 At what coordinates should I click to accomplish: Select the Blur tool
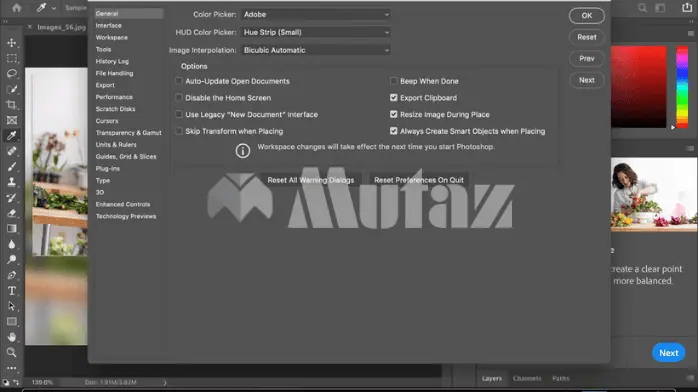tap(12, 244)
